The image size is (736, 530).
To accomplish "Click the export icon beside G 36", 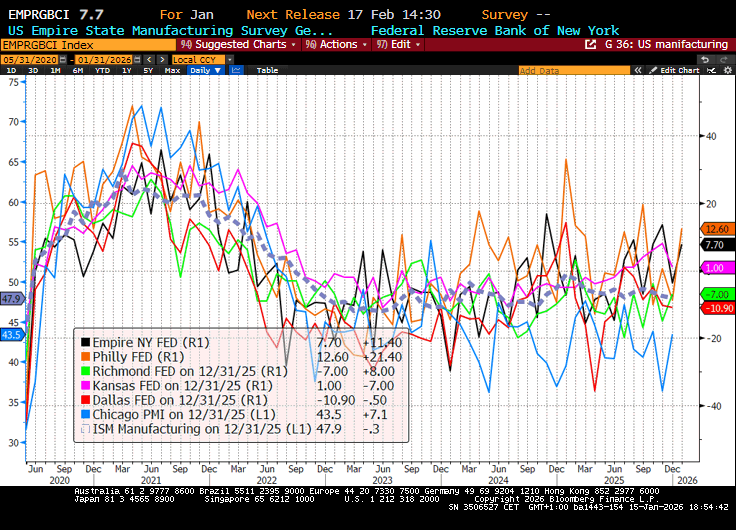I will pyautogui.click(x=591, y=45).
